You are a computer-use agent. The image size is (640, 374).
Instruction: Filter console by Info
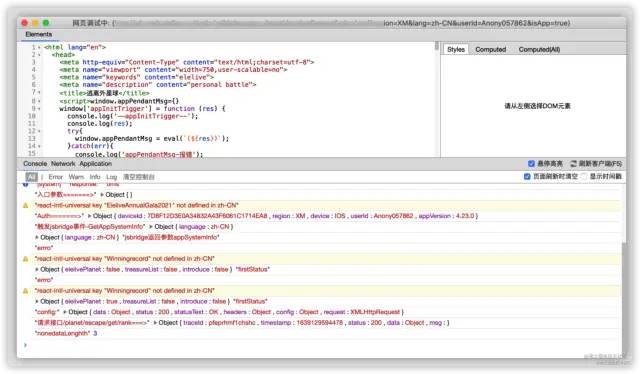coord(95,177)
